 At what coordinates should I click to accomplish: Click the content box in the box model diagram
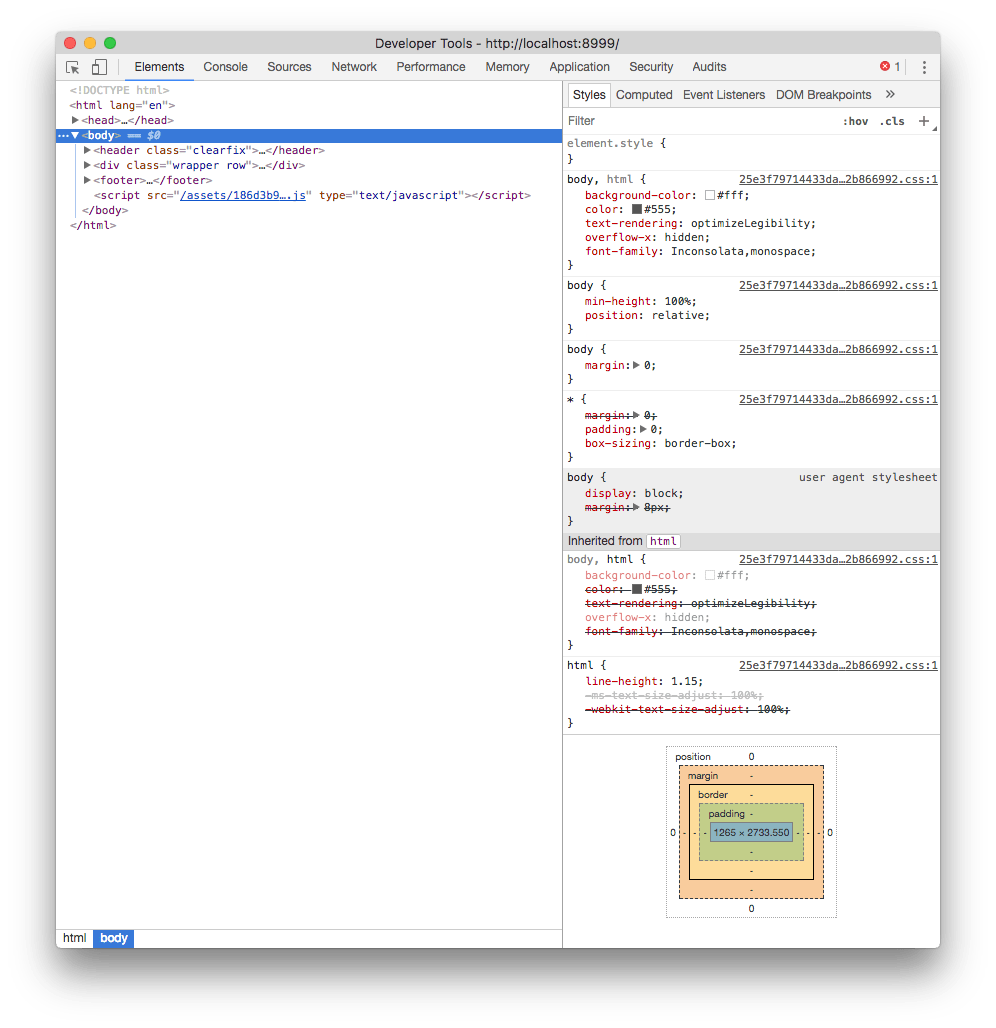pyautogui.click(x=751, y=832)
